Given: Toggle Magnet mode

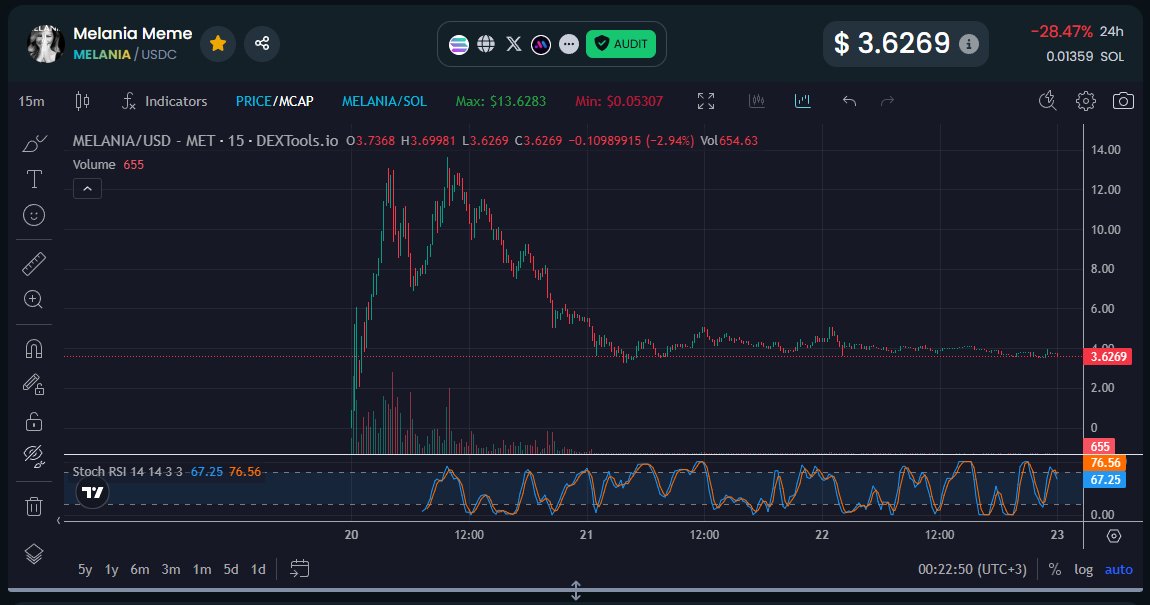Looking at the screenshot, I should coord(34,348).
